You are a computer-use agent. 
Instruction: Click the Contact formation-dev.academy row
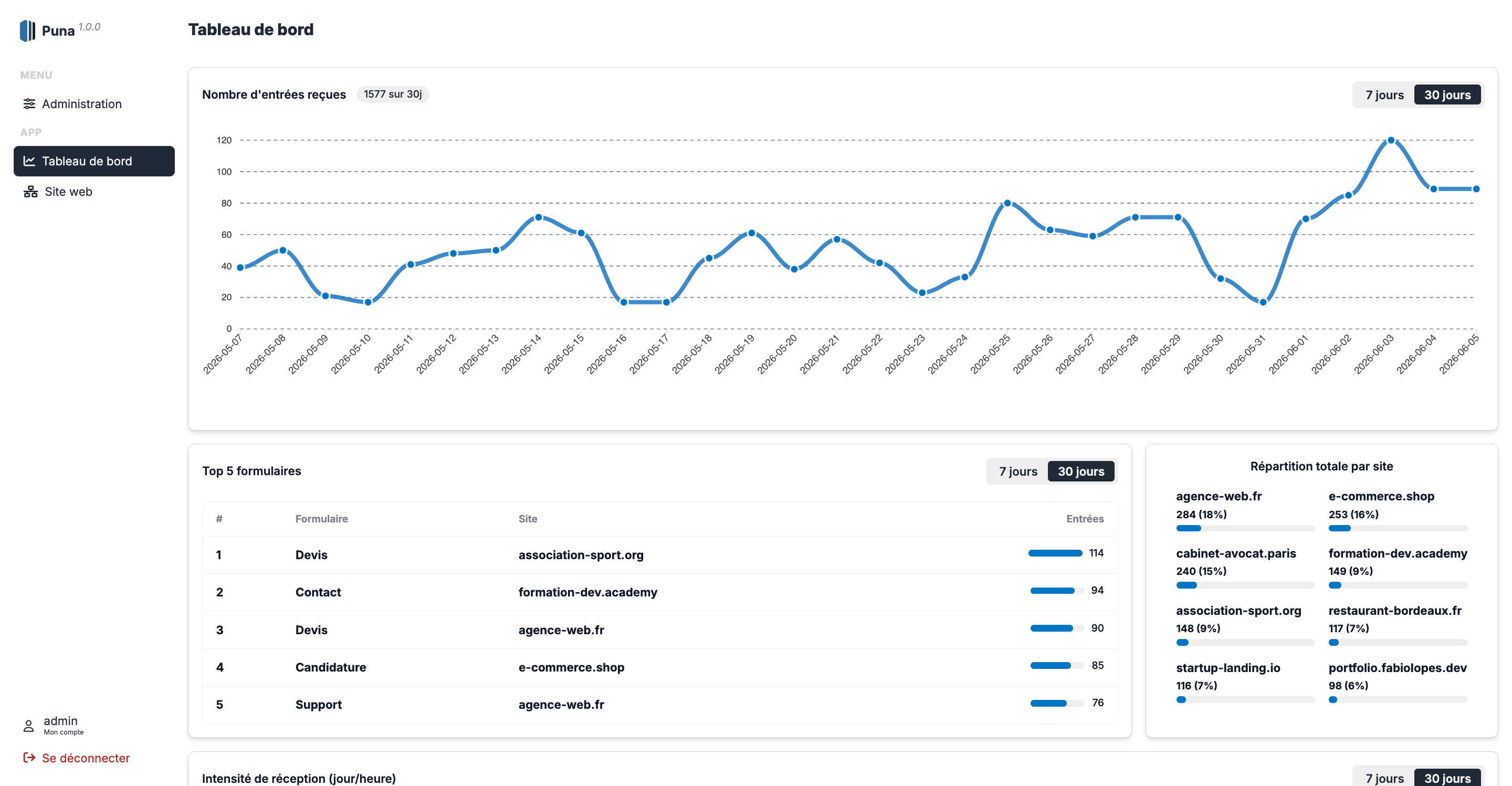tap(660, 592)
